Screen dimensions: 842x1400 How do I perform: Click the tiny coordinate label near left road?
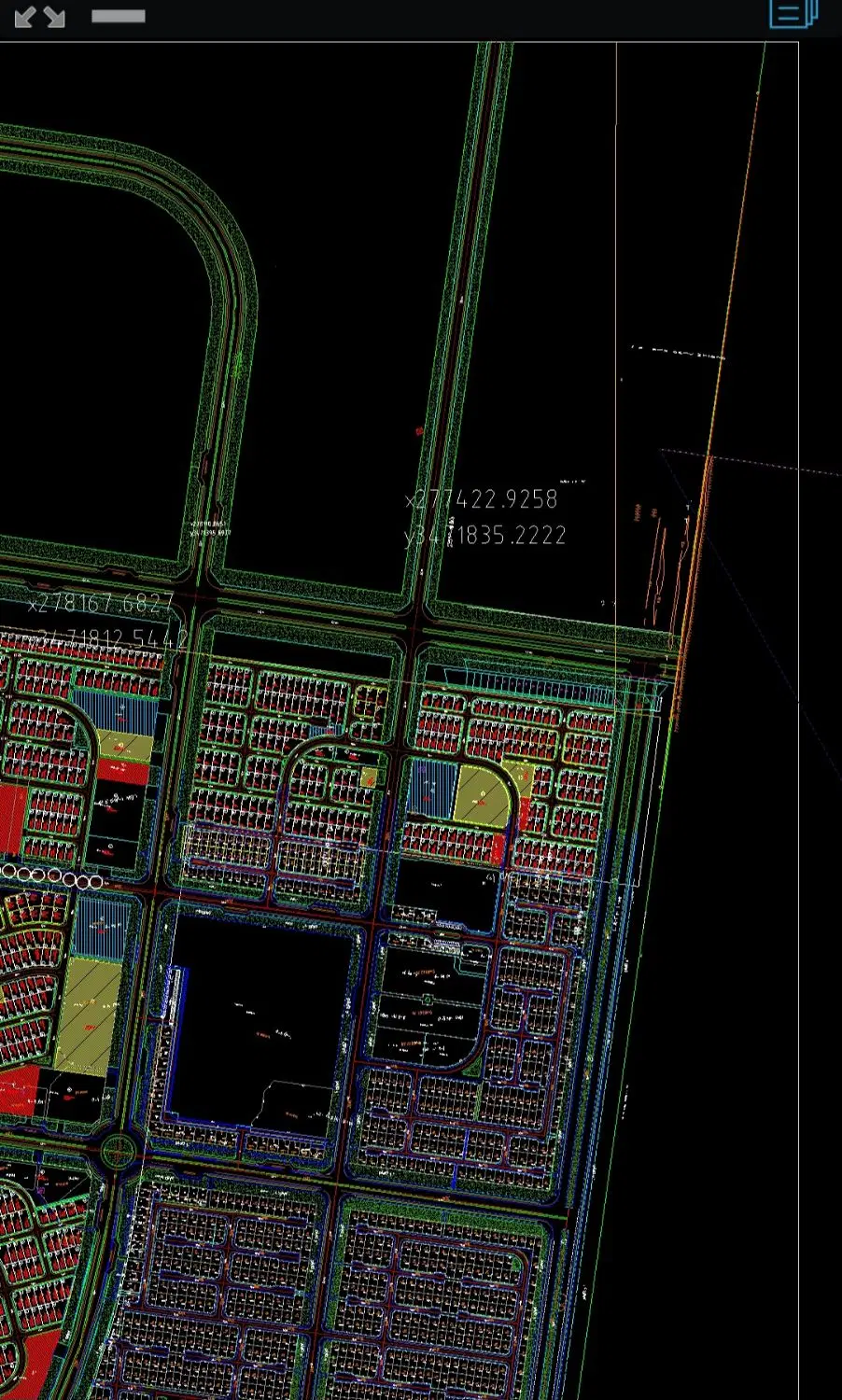(209, 528)
